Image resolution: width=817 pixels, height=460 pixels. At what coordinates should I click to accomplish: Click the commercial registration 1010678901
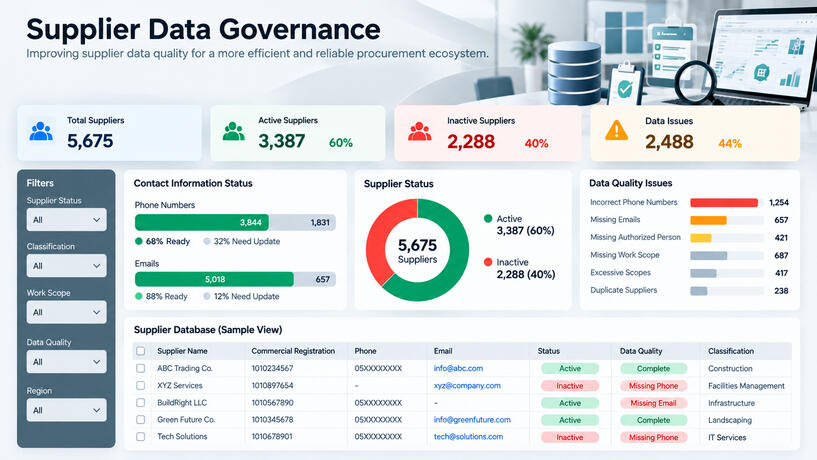point(272,437)
